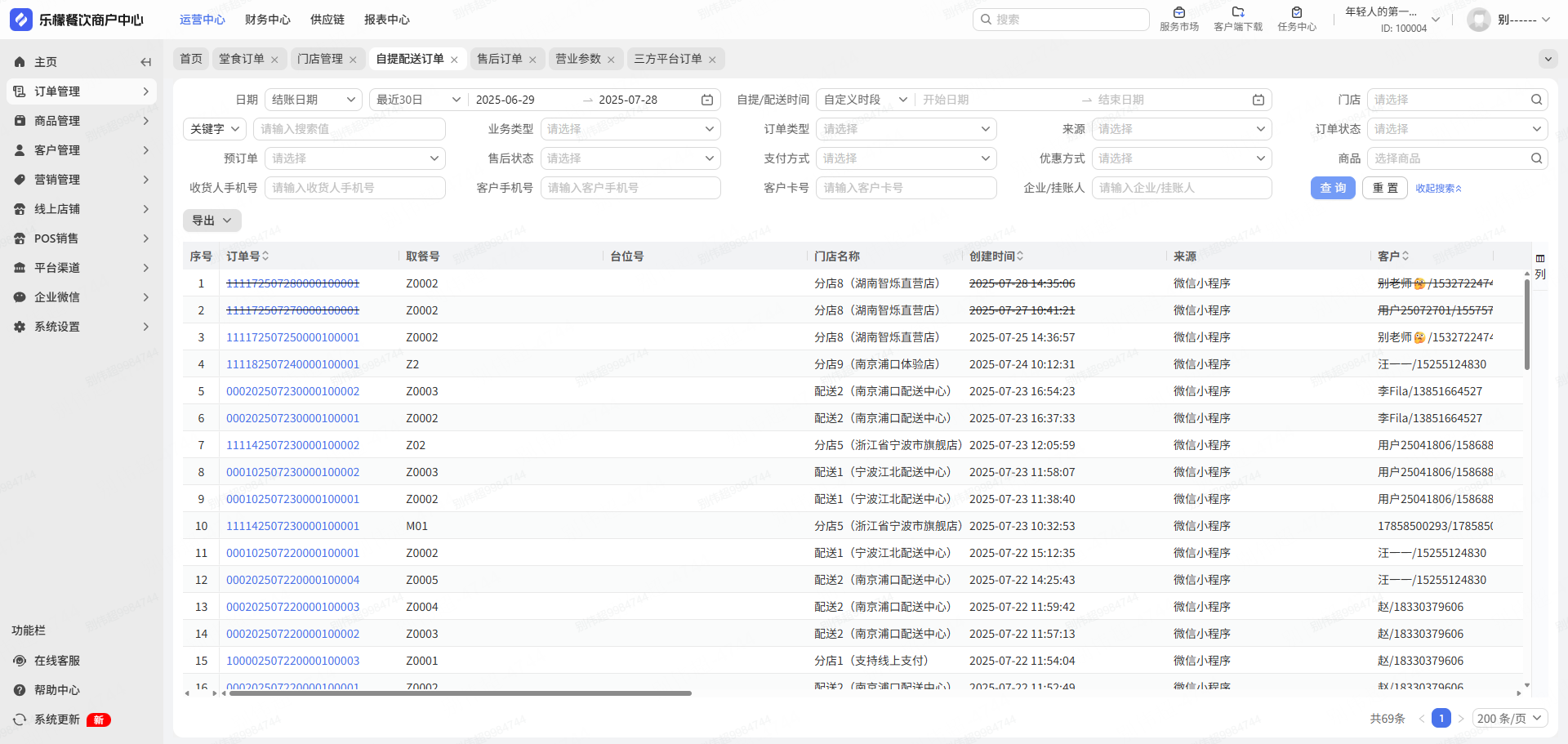Open the 线上店铺 sidebar icon
1568x744 pixels.
click(20, 209)
